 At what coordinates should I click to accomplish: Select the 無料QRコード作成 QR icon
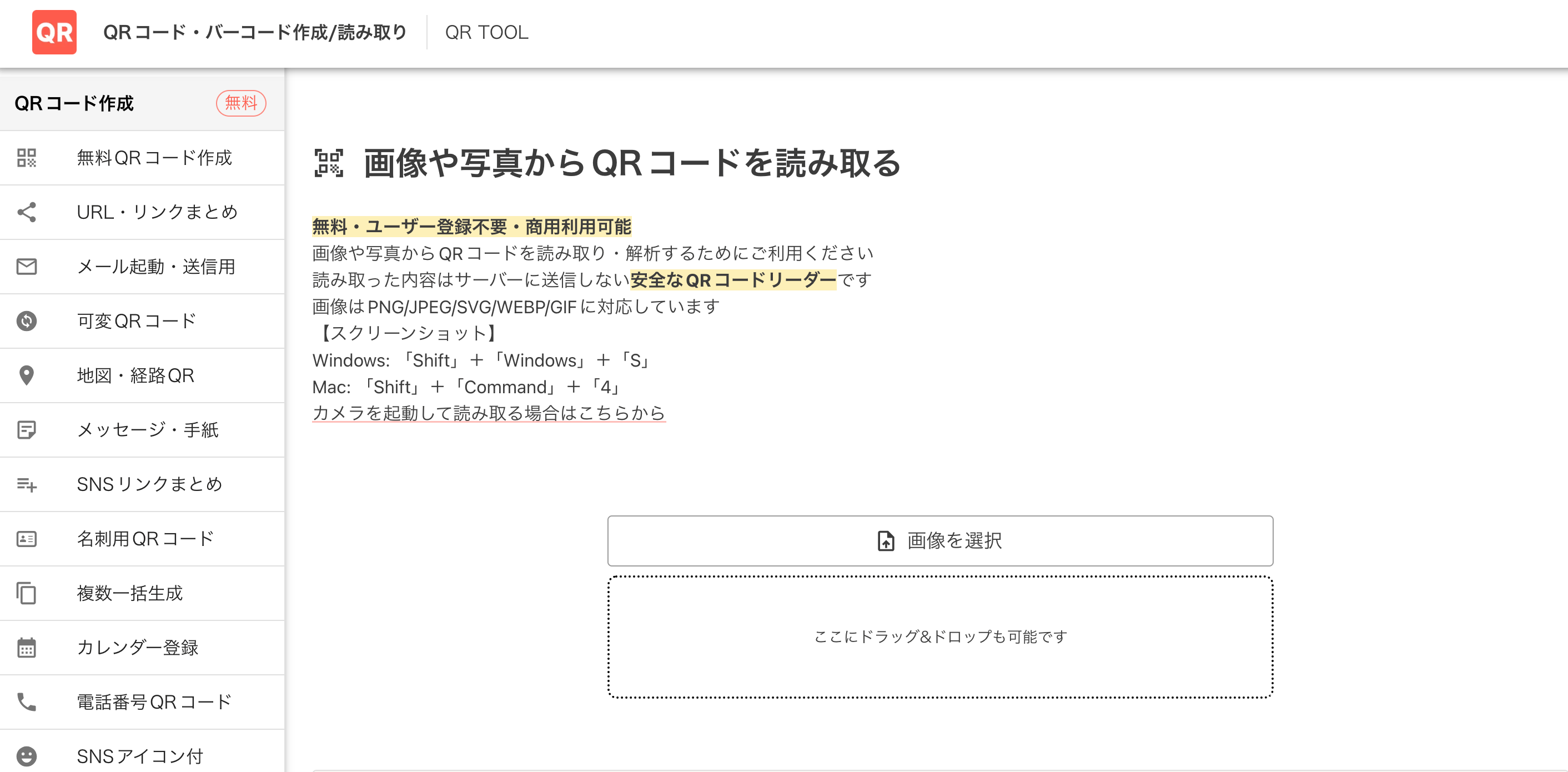pyautogui.click(x=27, y=158)
